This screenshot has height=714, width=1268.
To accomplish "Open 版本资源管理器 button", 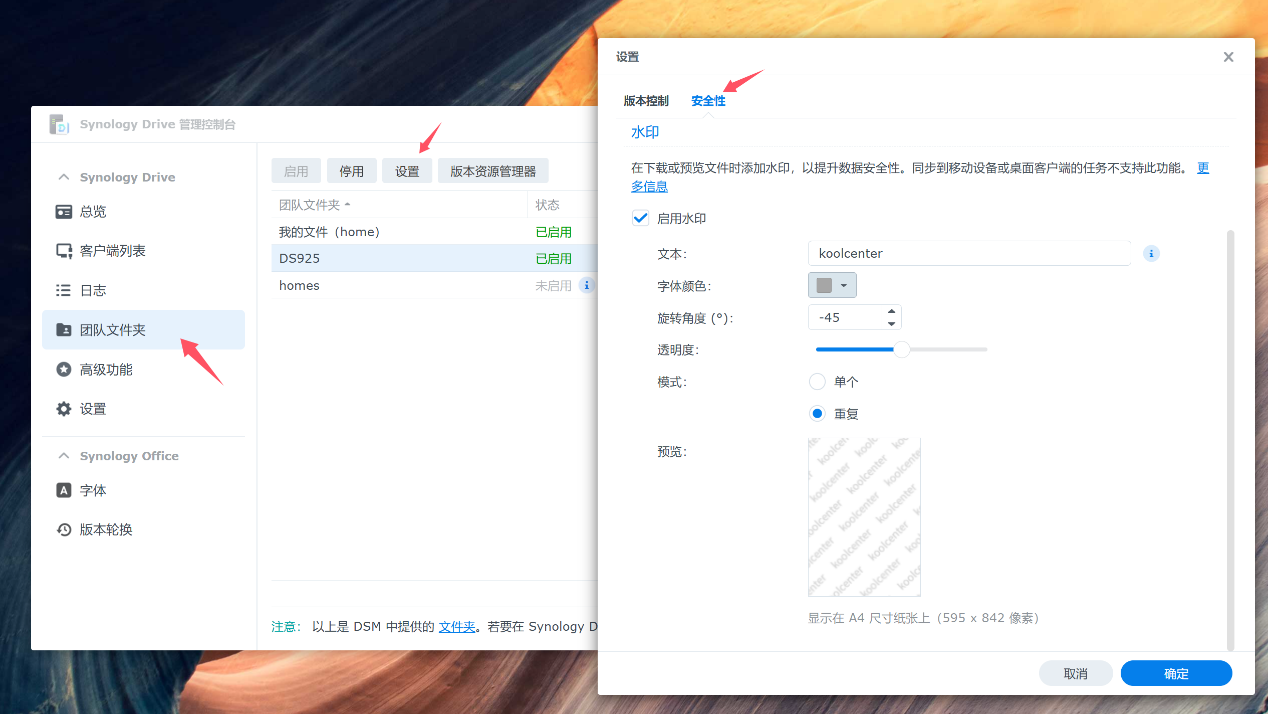I will [x=493, y=171].
